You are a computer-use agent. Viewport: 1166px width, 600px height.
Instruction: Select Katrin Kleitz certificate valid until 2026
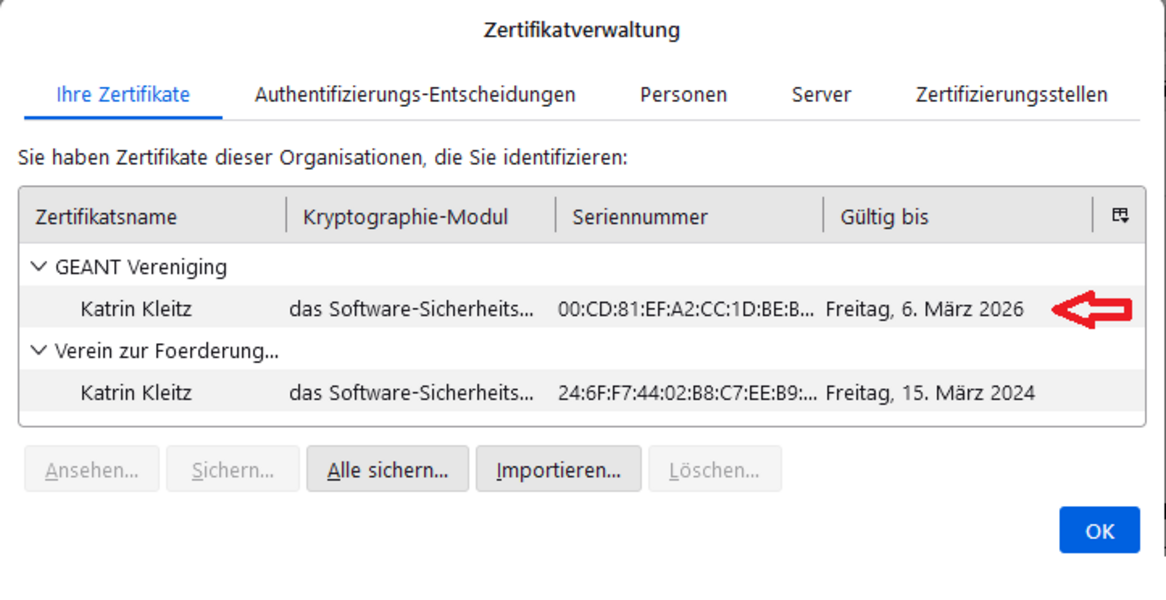[136, 309]
